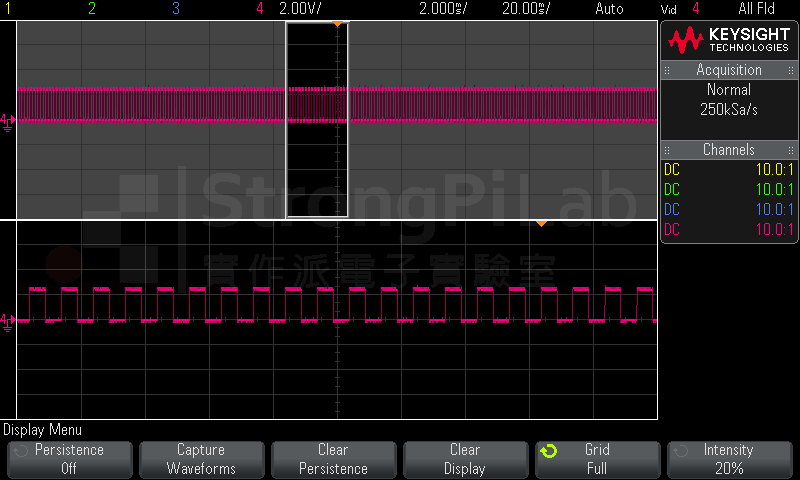800x480 pixels.
Task: Click the pink DC 10.0:1 channel row
Action: click(x=729, y=229)
